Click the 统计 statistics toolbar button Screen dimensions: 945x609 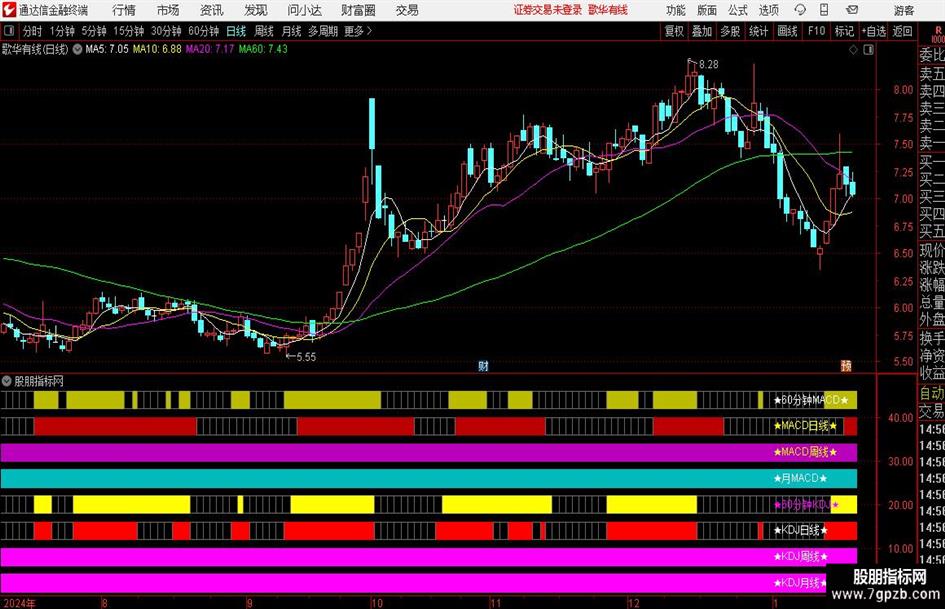tap(758, 31)
